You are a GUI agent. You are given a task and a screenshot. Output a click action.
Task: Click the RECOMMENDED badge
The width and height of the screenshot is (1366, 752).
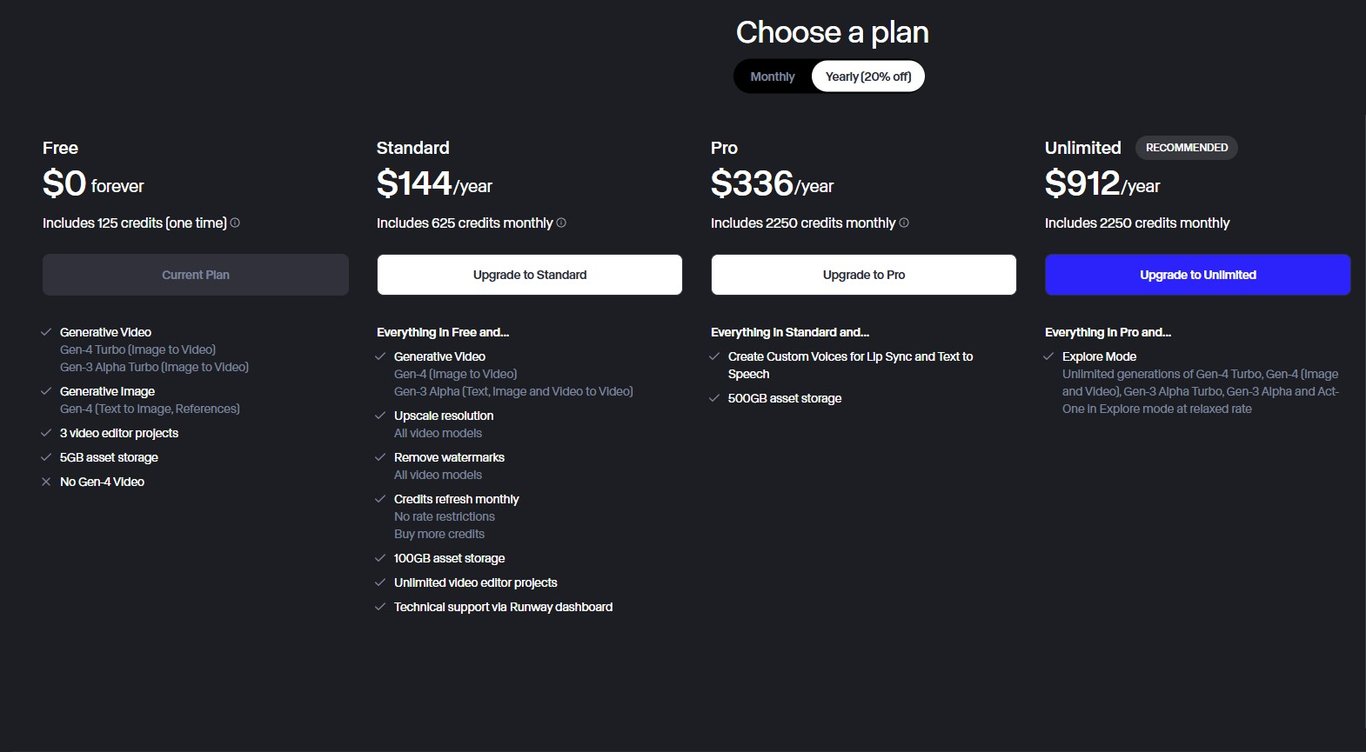1187,148
